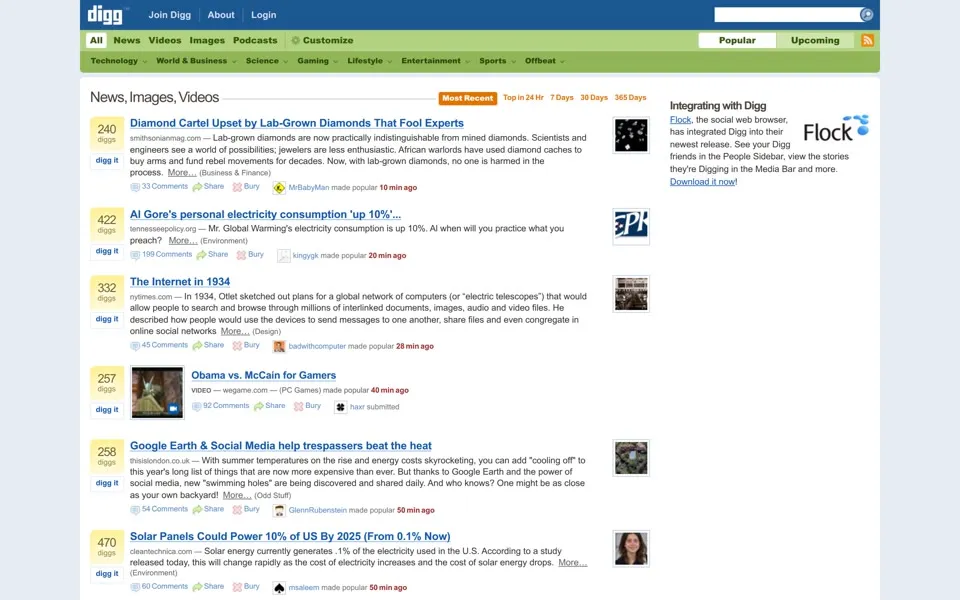This screenshot has width=960, height=600.
Task: Open 'The Internet in 1934' headline
Action: (x=180, y=282)
